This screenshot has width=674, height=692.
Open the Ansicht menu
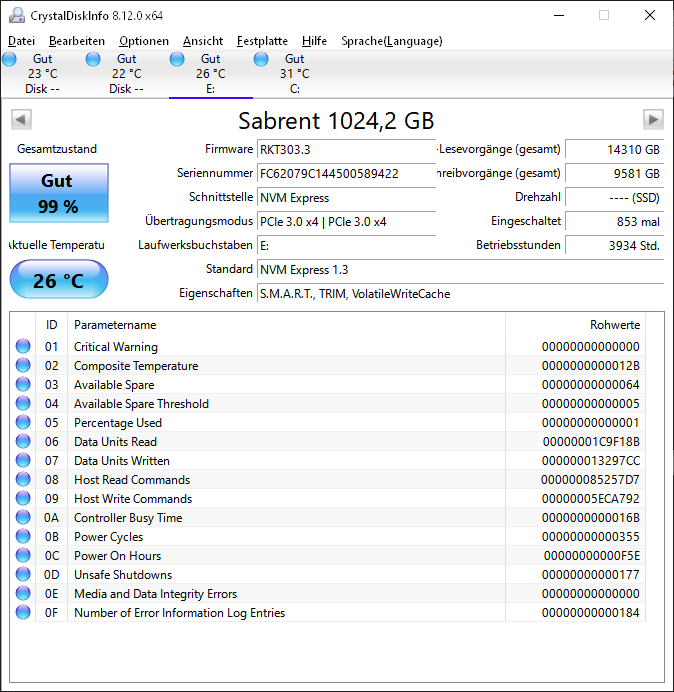click(203, 41)
